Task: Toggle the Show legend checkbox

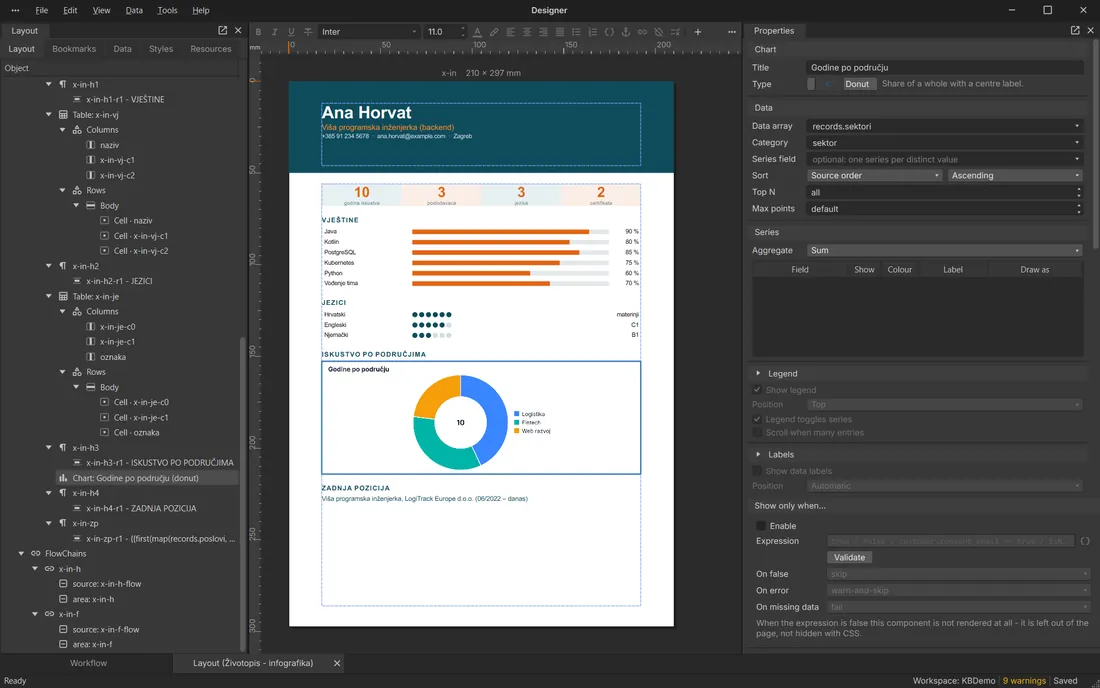Action: (757, 390)
